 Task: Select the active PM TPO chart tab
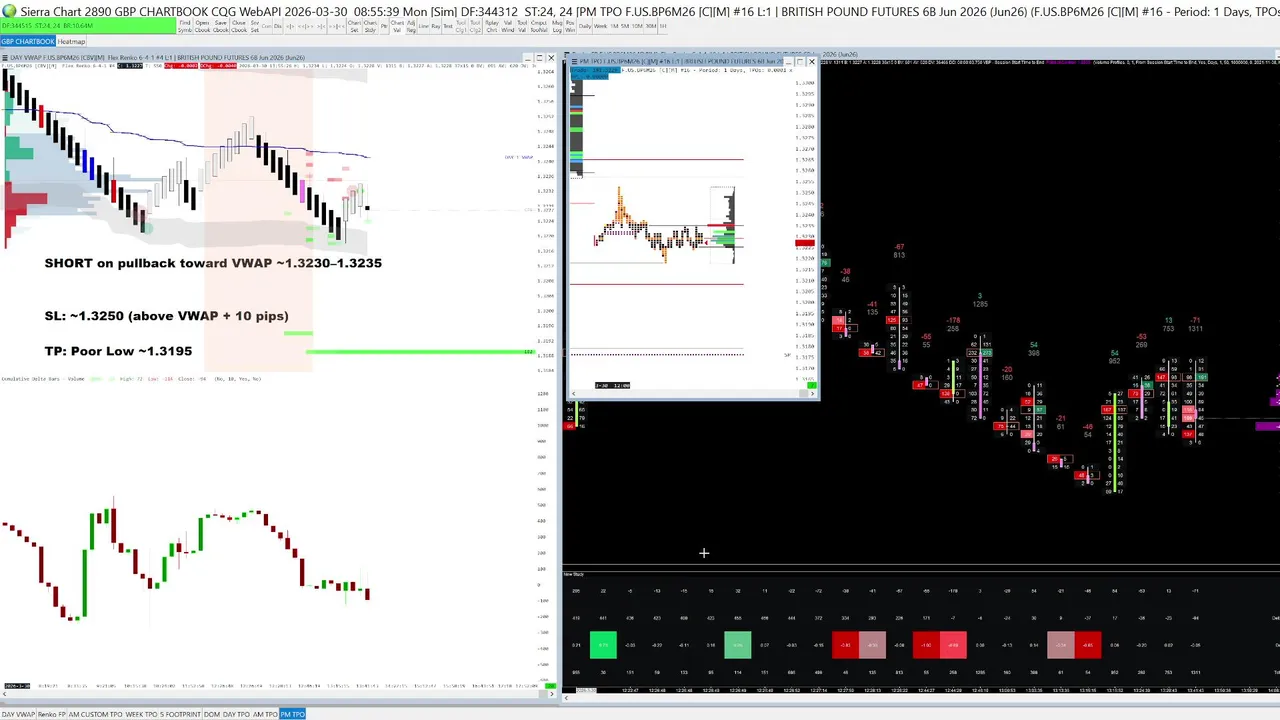292,714
